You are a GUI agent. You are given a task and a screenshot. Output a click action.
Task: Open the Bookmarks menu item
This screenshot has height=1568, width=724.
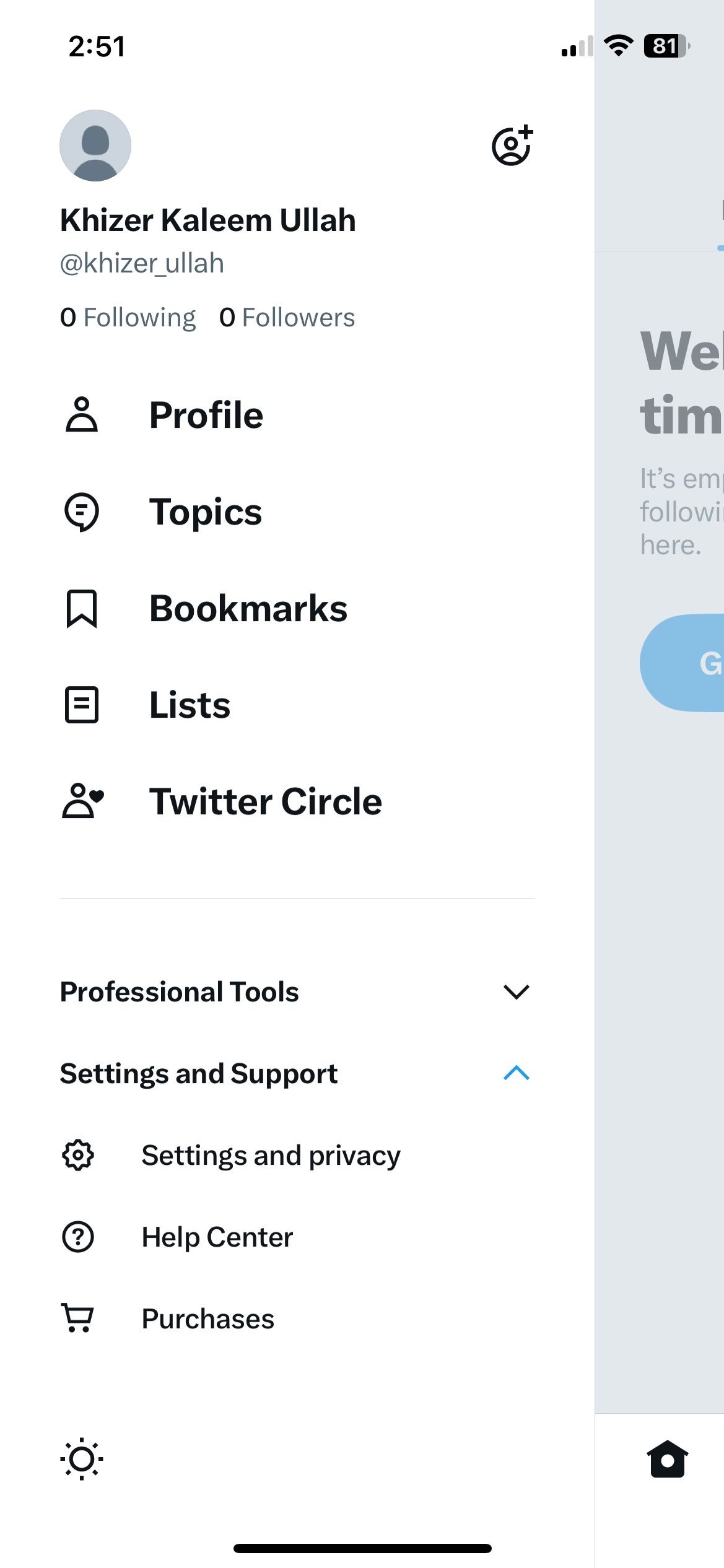pyautogui.click(x=248, y=608)
